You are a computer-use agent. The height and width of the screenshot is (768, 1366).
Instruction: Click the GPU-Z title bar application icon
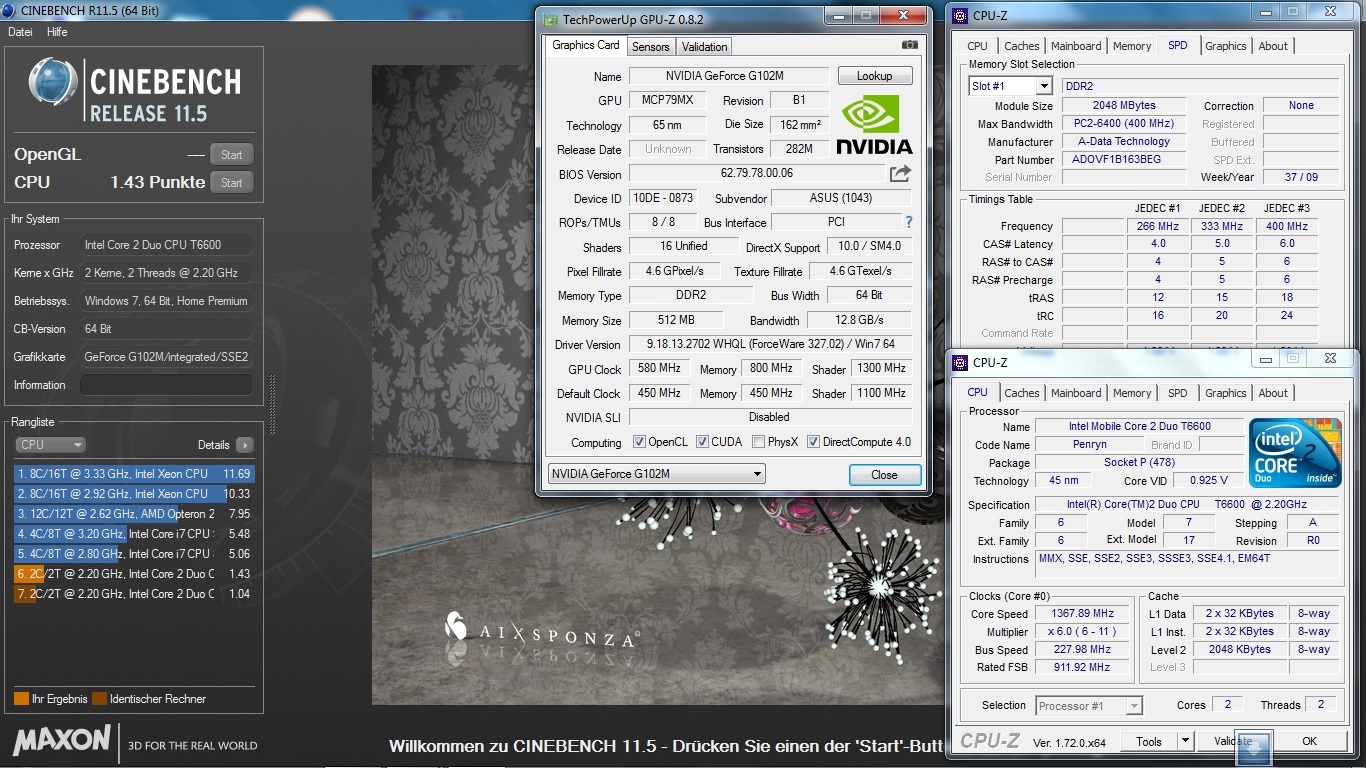[x=551, y=18]
